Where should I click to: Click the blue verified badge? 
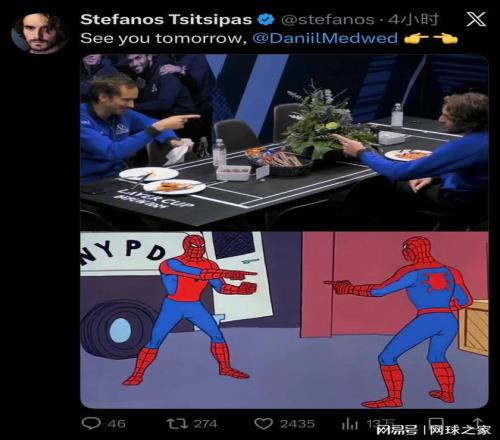pos(266,20)
